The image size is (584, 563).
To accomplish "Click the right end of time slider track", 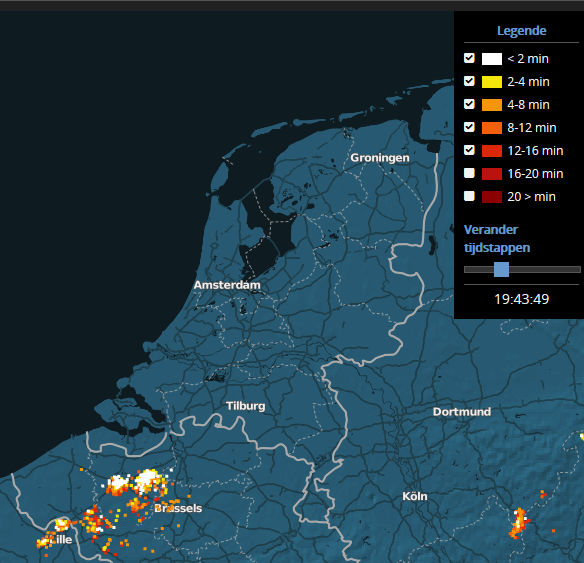I will [578, 269].
